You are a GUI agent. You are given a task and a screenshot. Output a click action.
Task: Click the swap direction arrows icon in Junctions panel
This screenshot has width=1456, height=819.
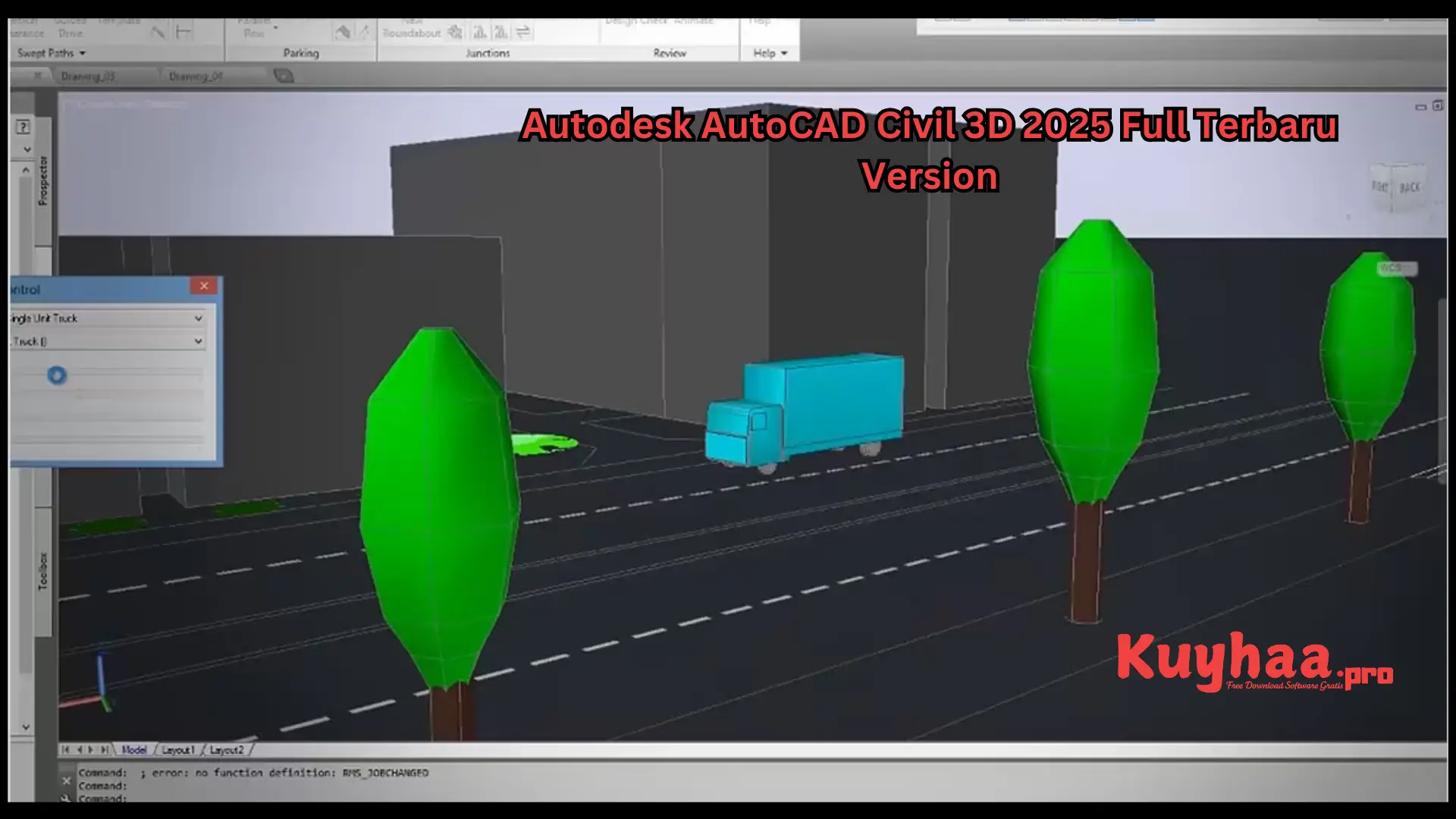point(522,33)
